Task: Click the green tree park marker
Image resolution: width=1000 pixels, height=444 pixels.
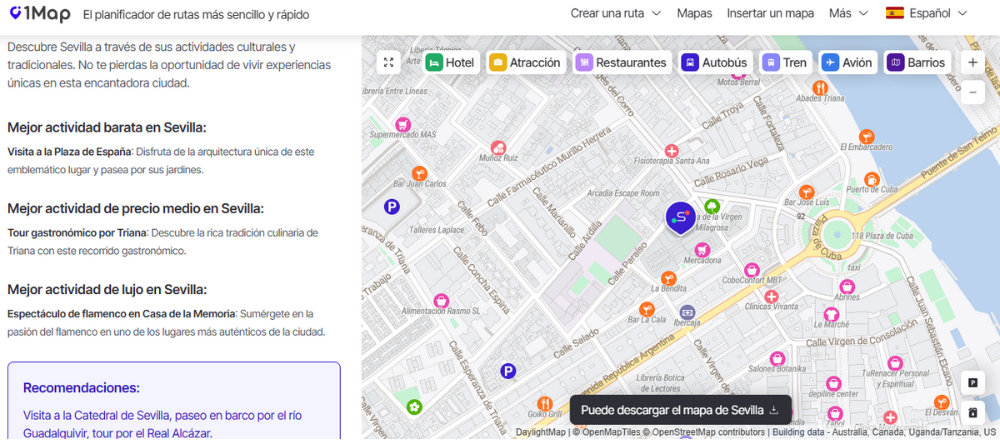Action: [712, 206]
